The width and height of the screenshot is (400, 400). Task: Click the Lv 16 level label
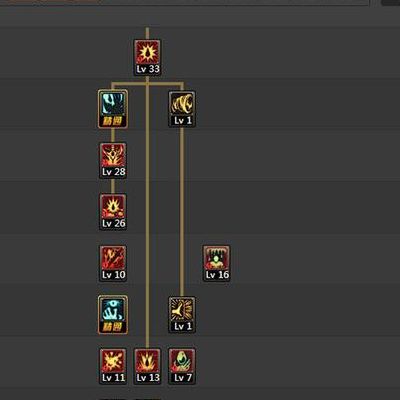coord(217,275)
